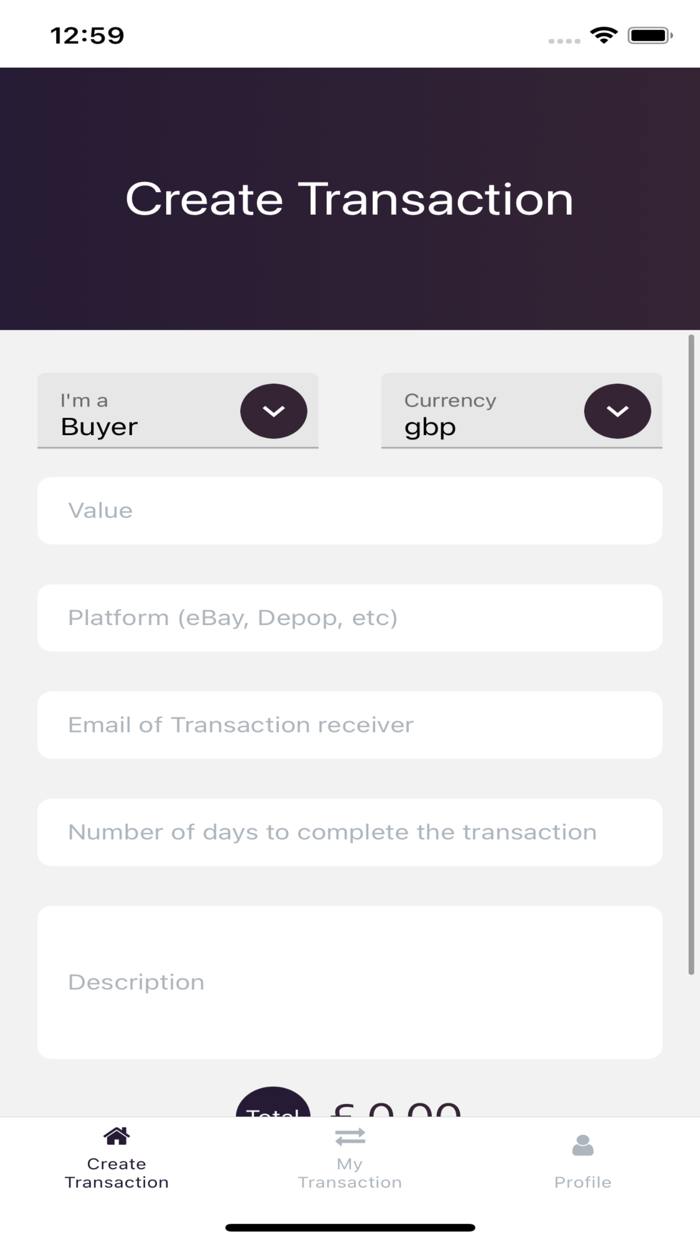Focus the Number of days field

point(350,832)
